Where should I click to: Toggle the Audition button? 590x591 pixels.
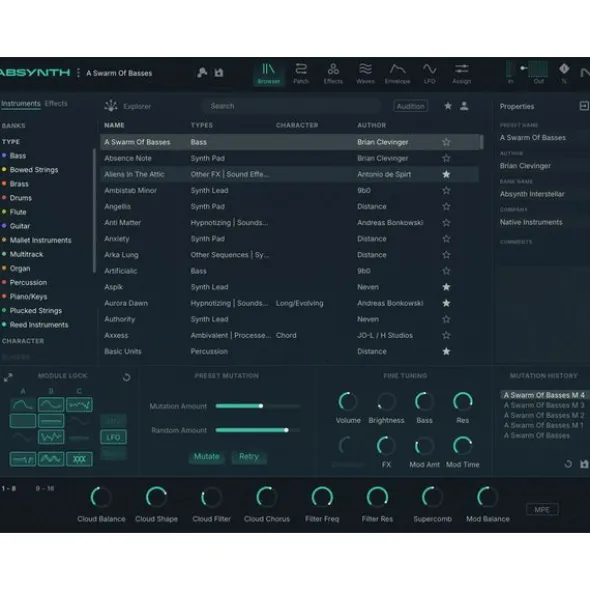click(x=410, y=106)
